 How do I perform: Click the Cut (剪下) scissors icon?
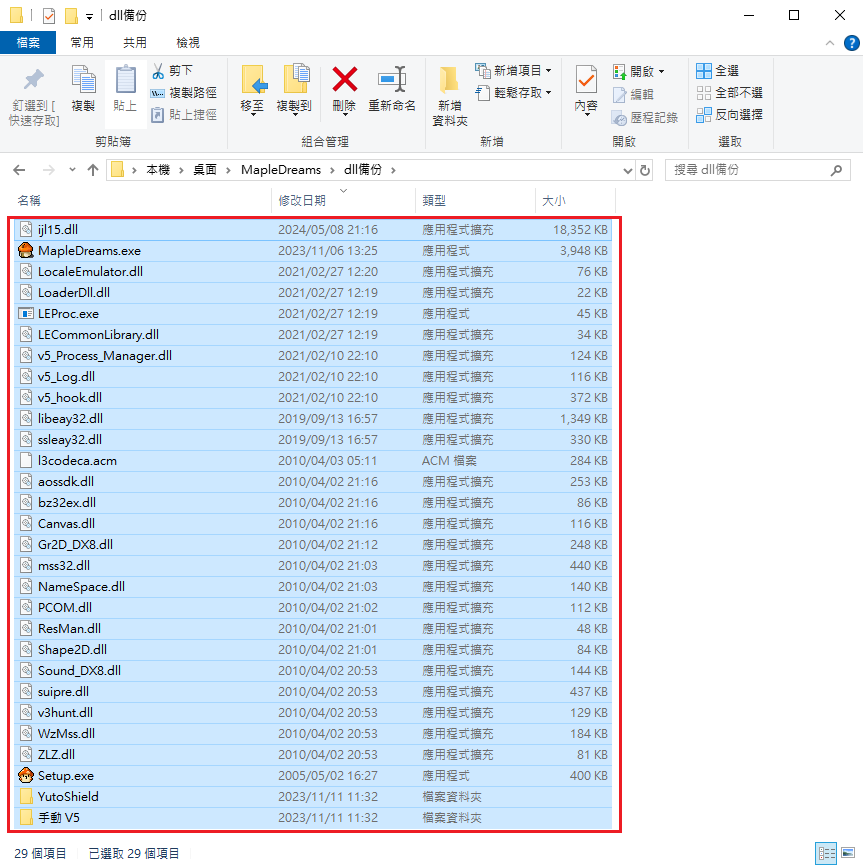(x=158, y=71)
